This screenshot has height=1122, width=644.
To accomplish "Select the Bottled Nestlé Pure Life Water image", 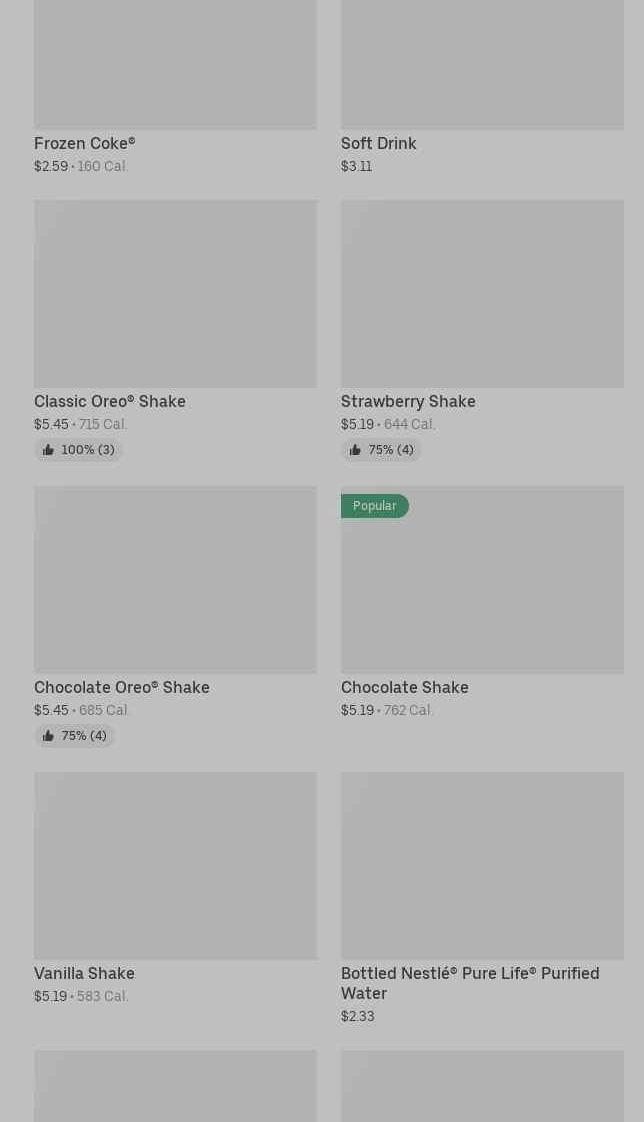I will [482, 865].
